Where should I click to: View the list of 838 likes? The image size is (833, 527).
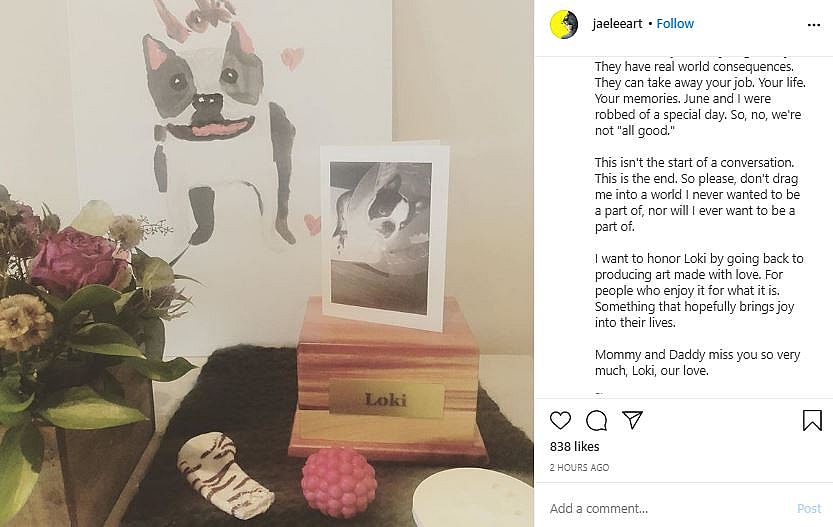pos(574,447)
